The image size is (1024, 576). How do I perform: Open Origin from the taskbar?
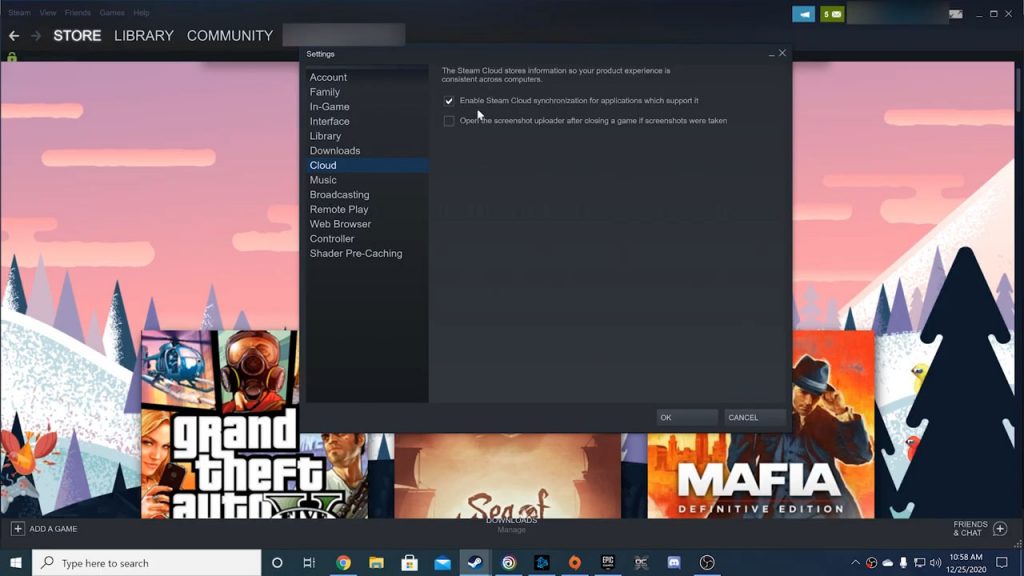[x=575, y=562]
